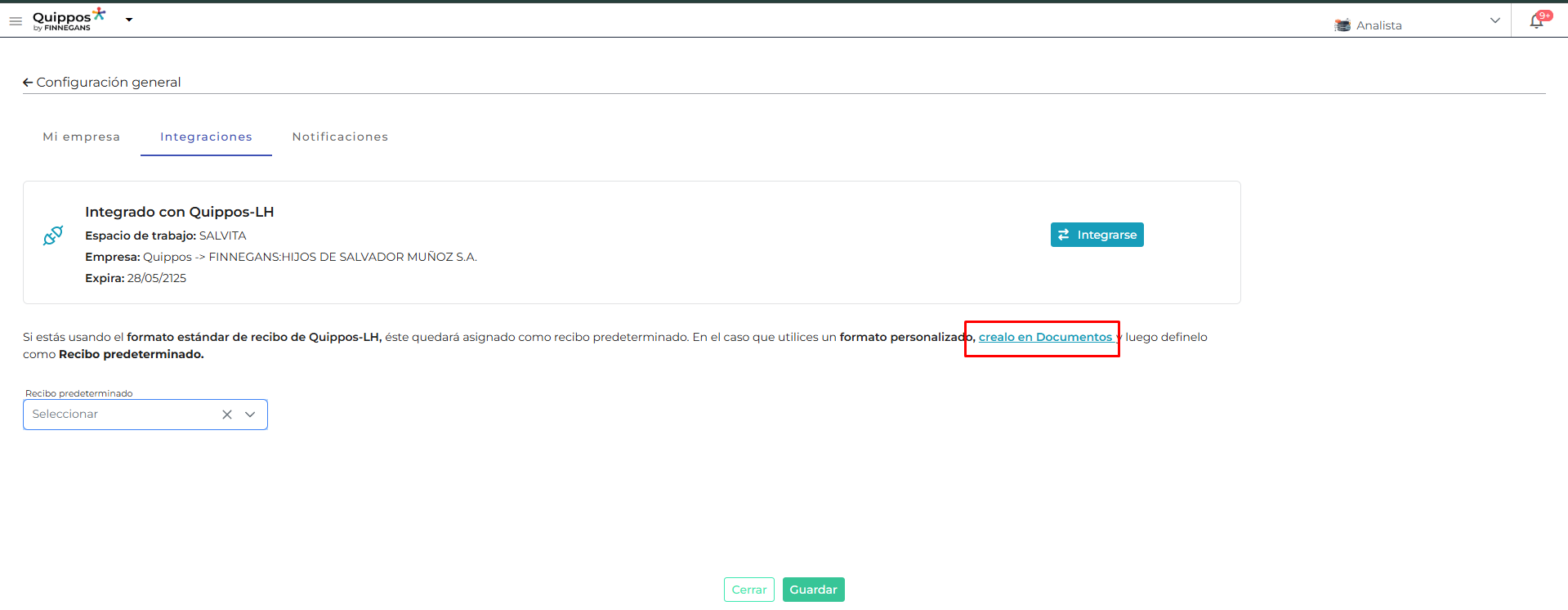Go back via Configuración general arrow

point(28,83)
